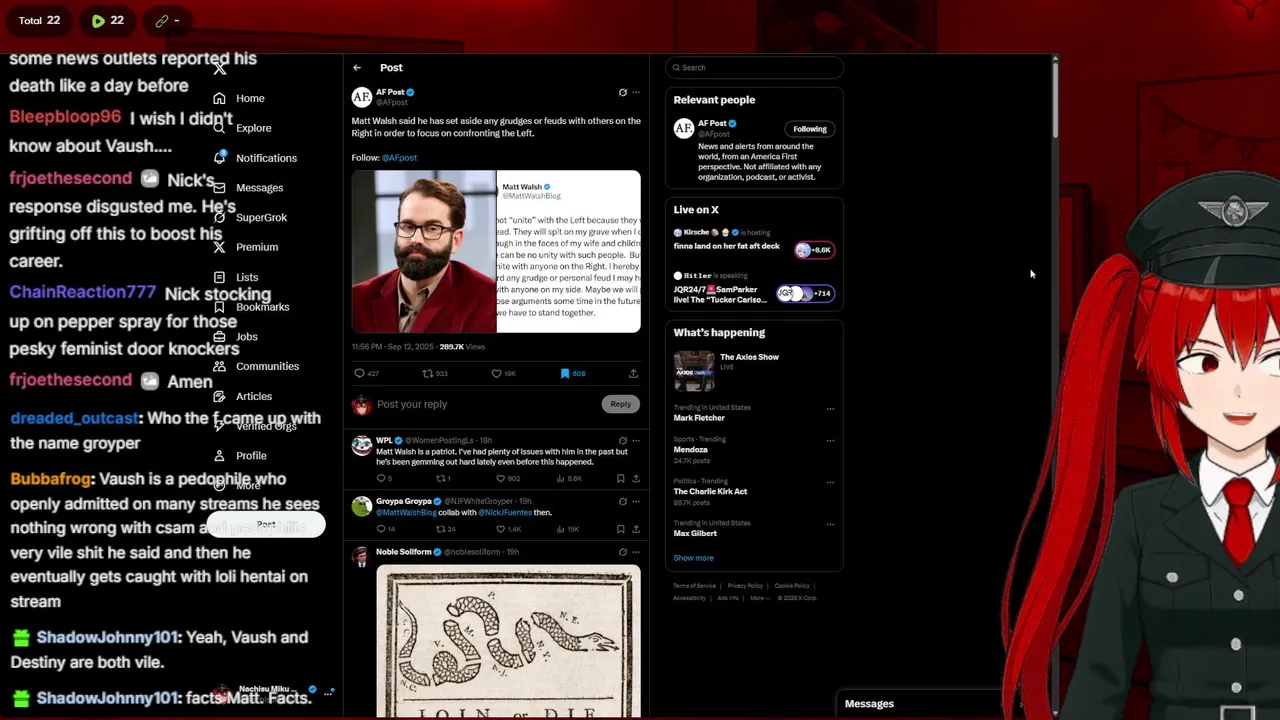
Task: Open more options on Noble Soliform's reply
Action: pos(635,552)
